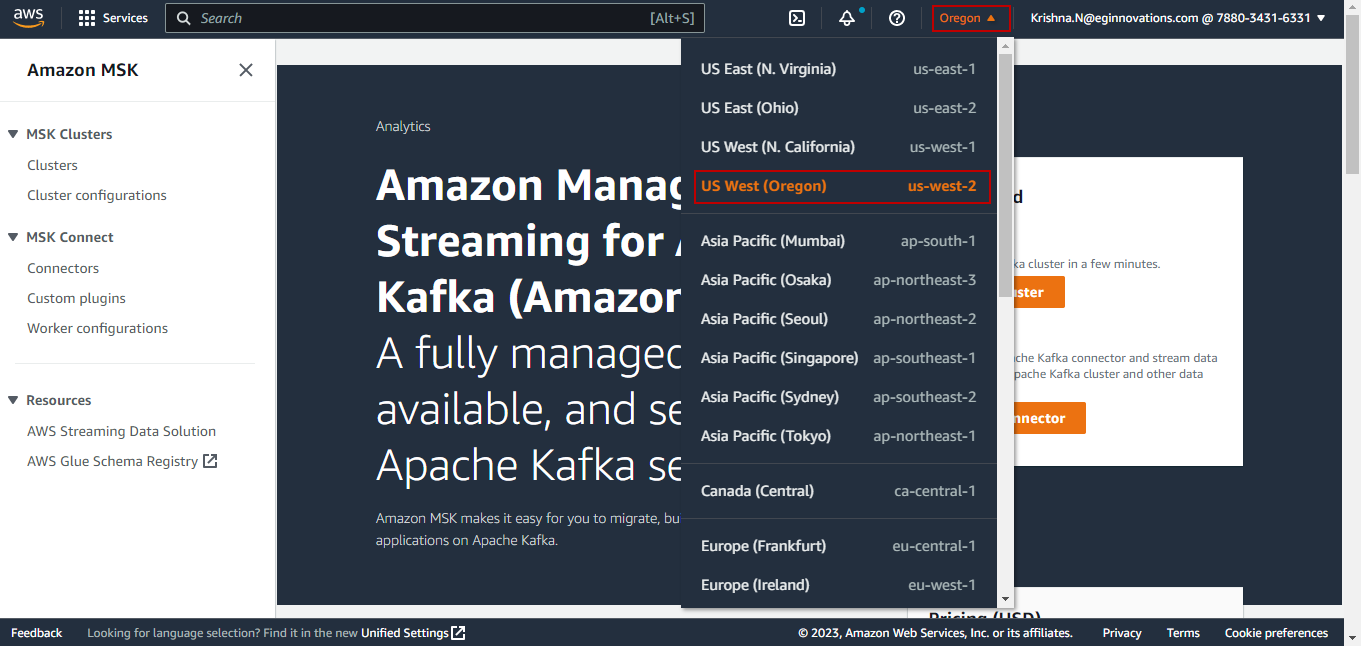
Task: Select US West (Oregon) region
Action: [x=841, y=186]
